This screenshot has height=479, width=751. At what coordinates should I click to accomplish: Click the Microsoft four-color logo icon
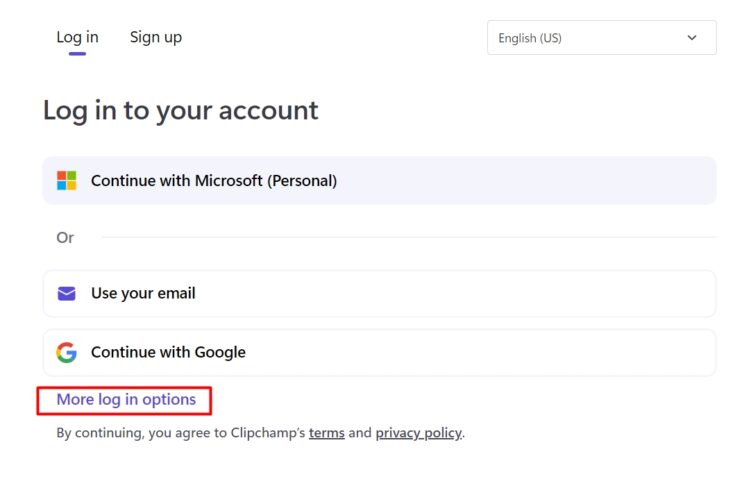tap(67, 181)
